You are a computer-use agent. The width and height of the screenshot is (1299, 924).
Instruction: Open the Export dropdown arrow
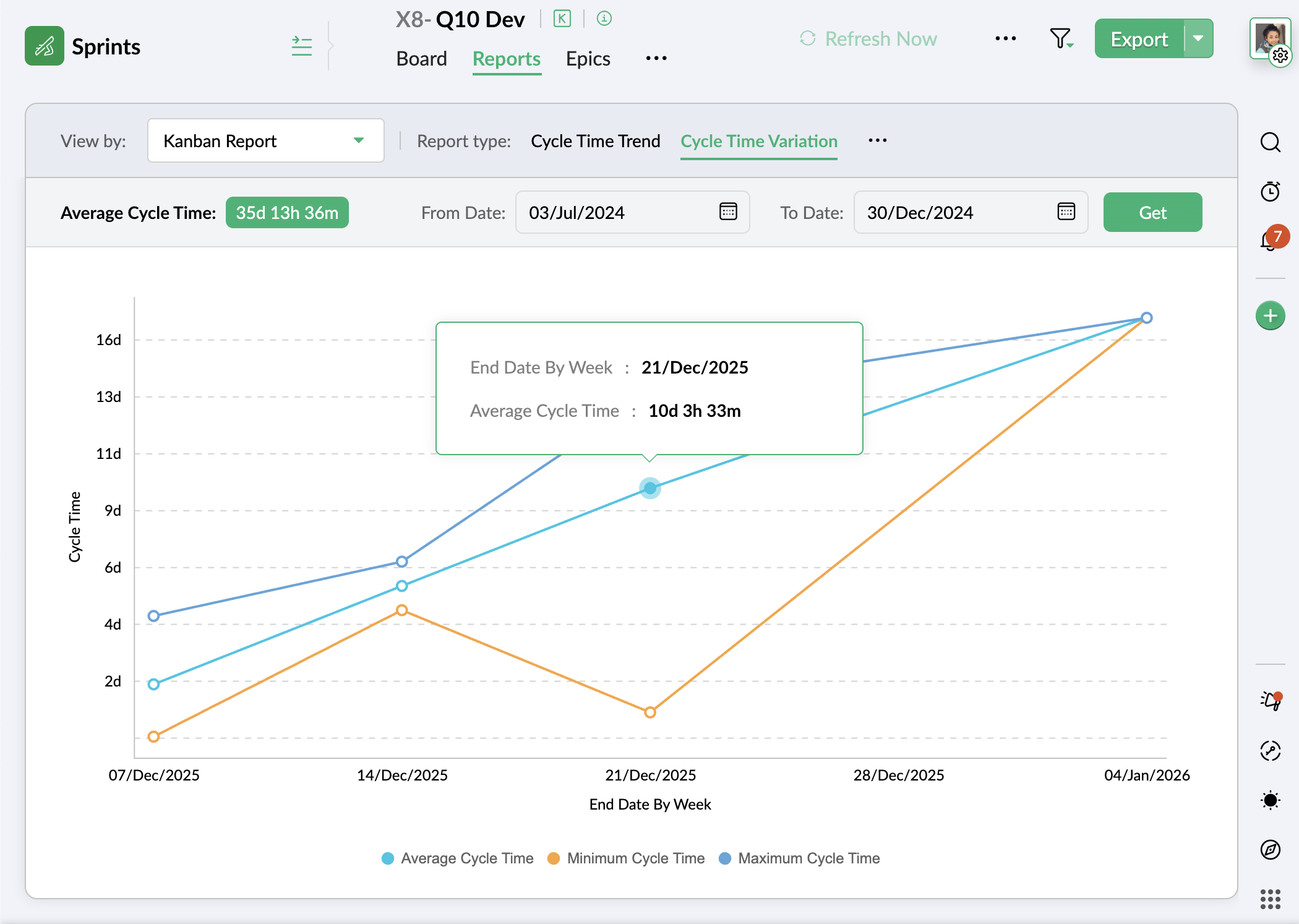[x=1198, y=38]
